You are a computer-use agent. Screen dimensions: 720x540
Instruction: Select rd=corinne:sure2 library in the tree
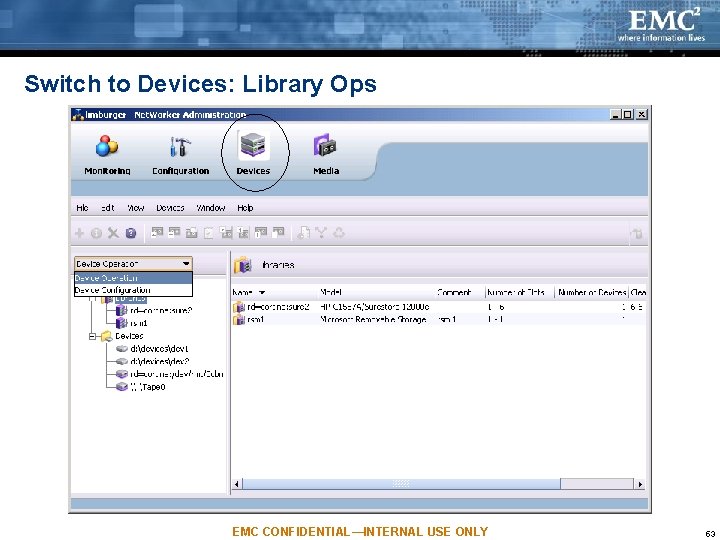click(161, 310)
